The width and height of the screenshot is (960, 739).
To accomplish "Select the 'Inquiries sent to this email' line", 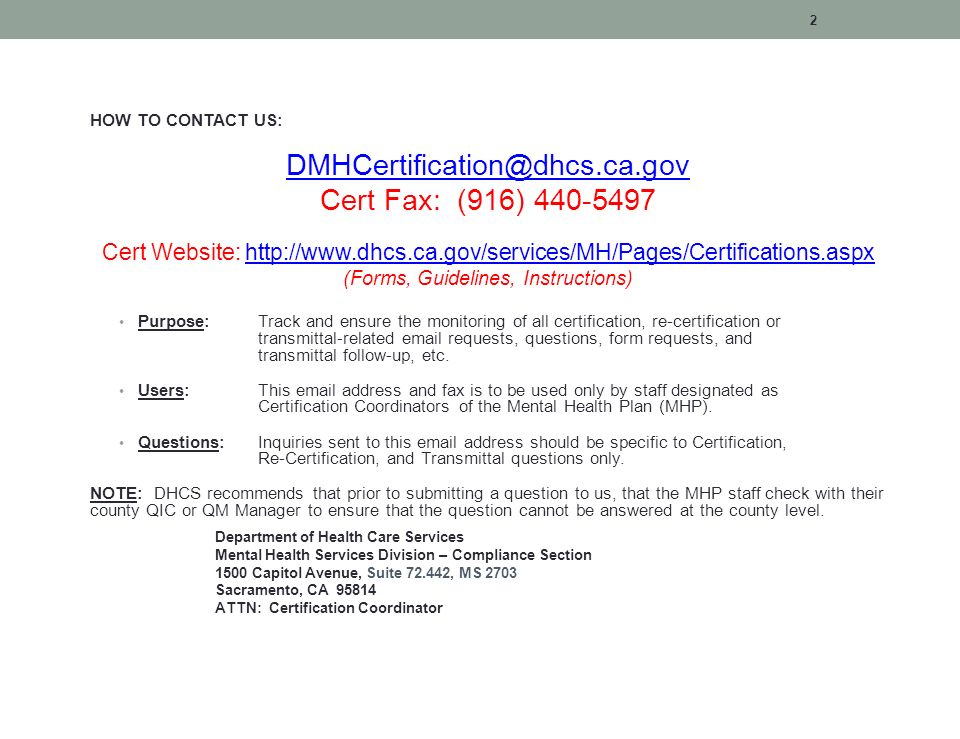I will 522,442.
